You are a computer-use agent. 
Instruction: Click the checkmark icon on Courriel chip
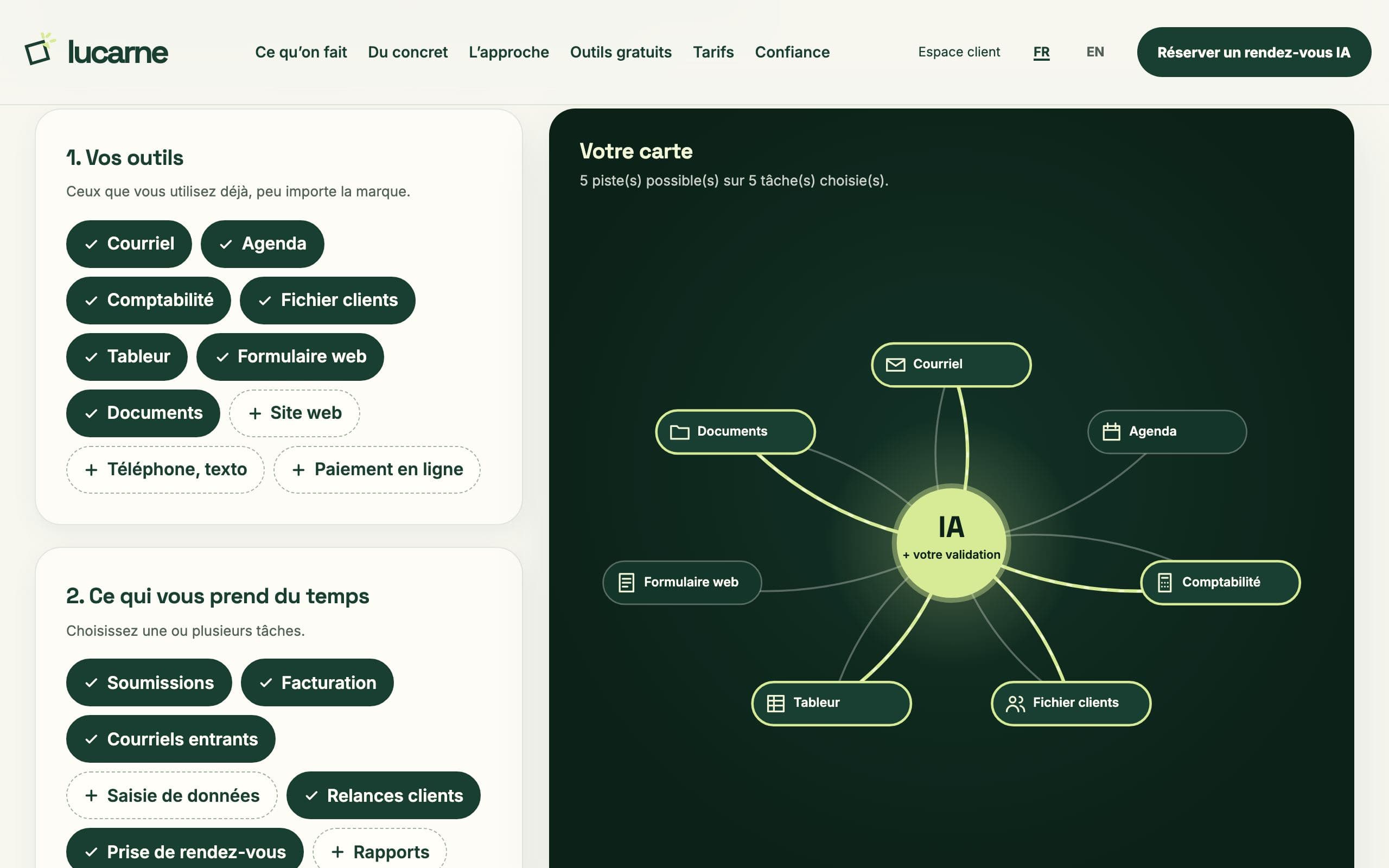tap(91, 245)
